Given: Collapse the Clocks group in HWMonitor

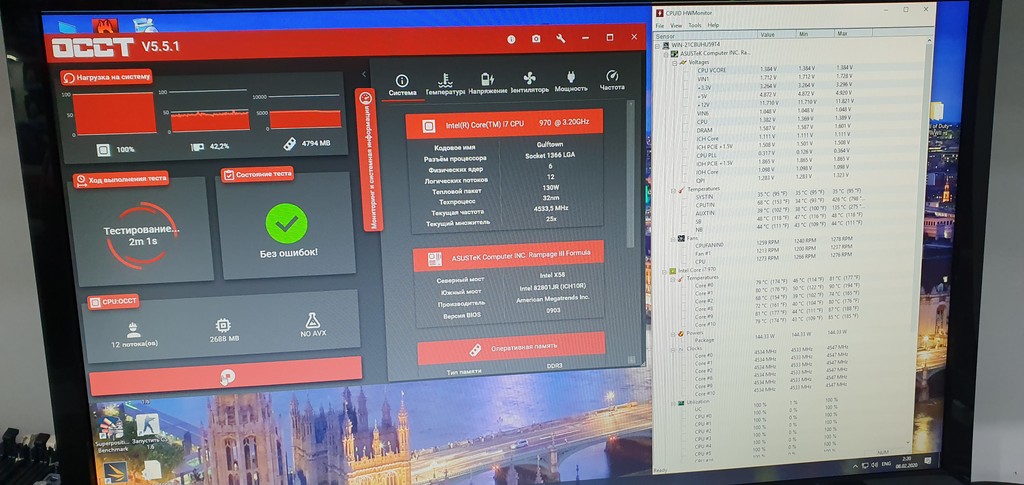Looking at the screenshot, I should click(x=671, y=349).
